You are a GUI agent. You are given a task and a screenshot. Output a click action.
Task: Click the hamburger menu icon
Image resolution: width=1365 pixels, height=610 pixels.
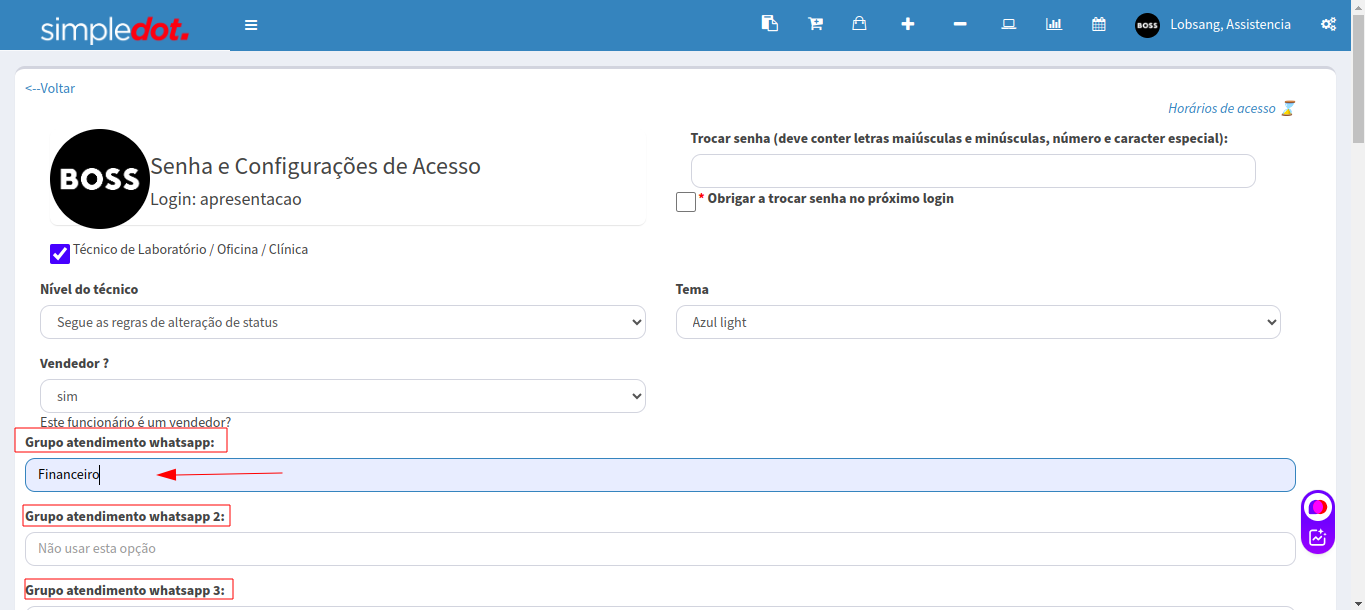251,25
